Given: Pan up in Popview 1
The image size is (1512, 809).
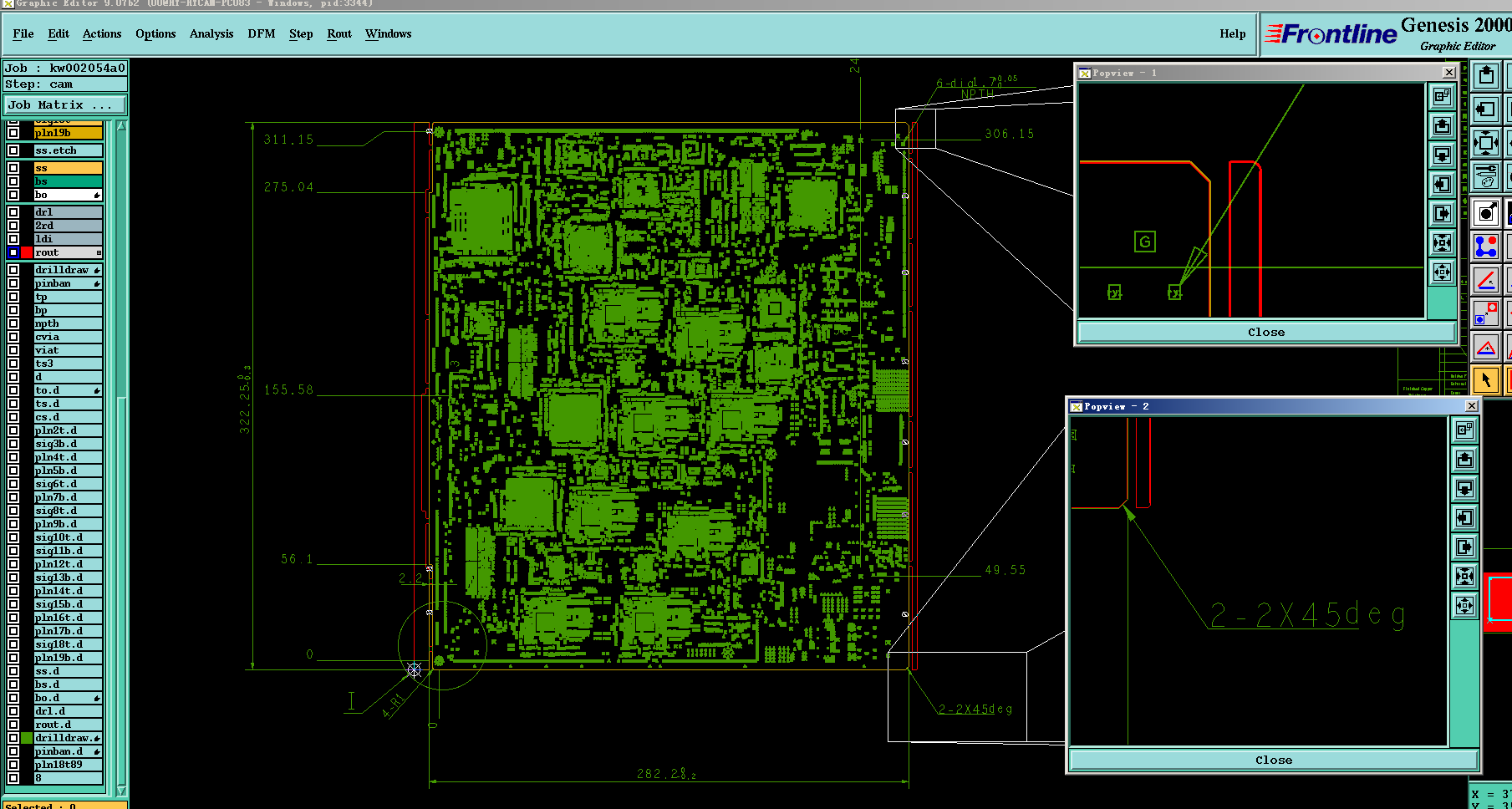Looking at the screenshot, I should pos(1442,125).
